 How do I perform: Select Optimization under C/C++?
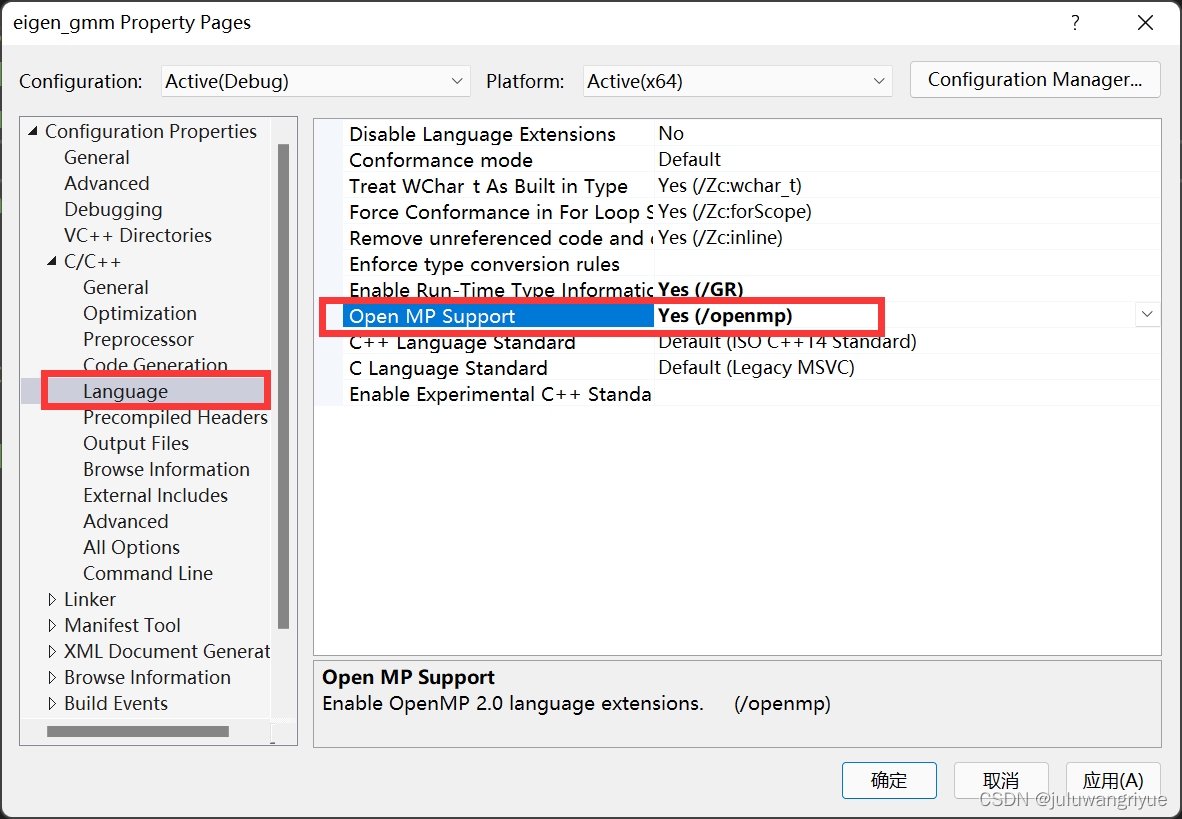pos(139,314)
